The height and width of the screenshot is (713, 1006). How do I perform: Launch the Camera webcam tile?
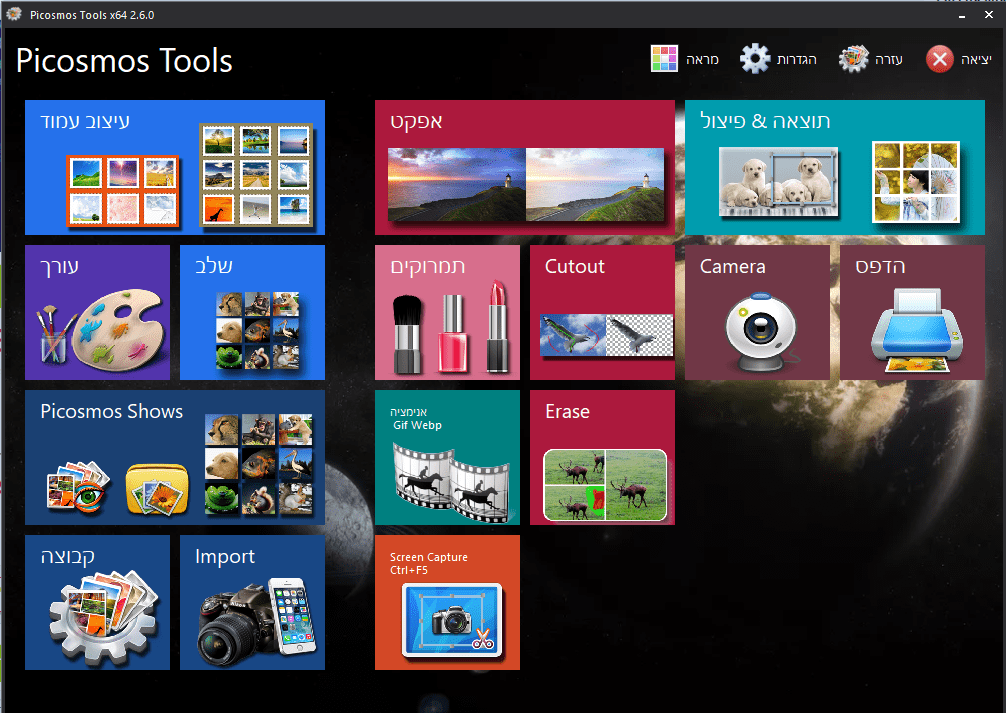point(757,313)
